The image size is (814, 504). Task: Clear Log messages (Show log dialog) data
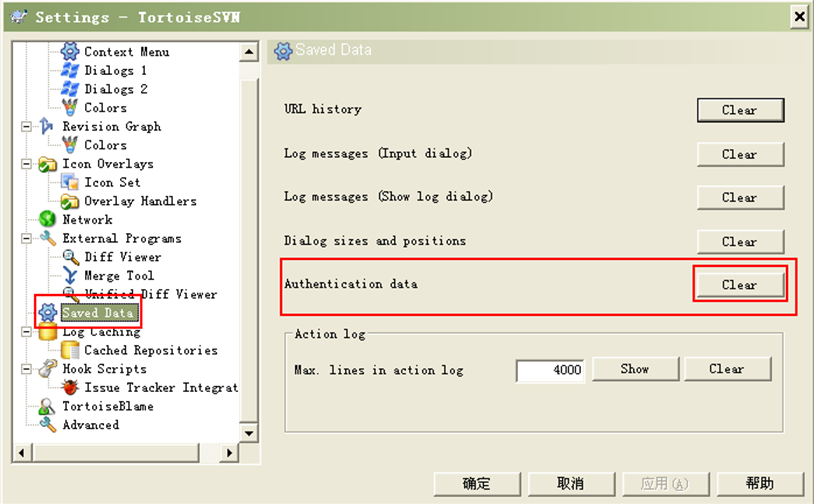click(x=740, y=197)
